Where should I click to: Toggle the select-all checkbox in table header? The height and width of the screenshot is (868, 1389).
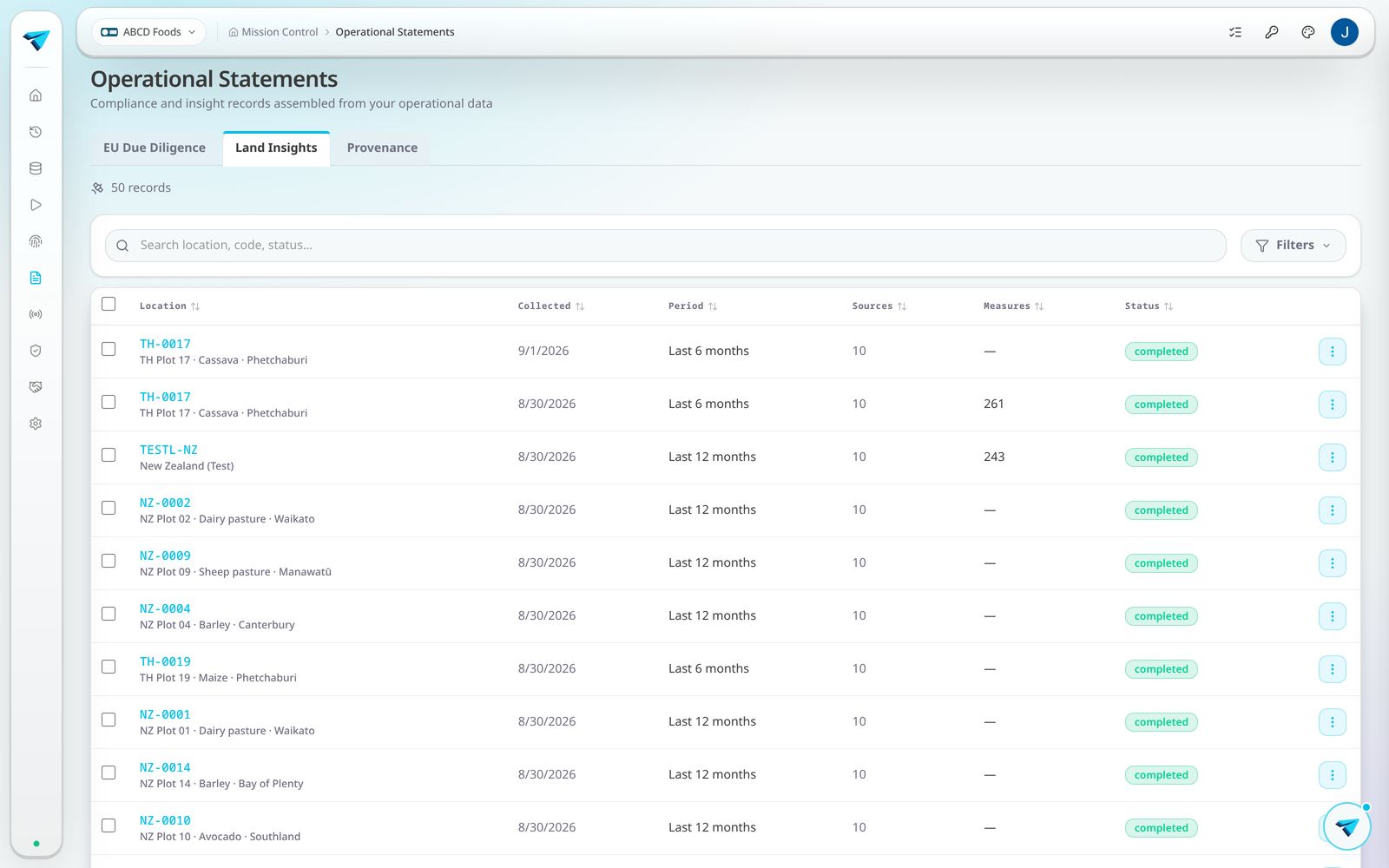(109, 304)
